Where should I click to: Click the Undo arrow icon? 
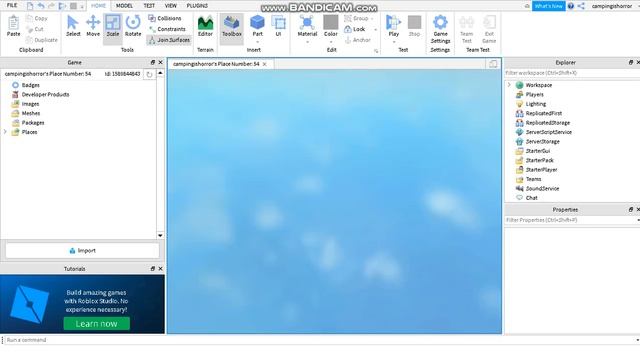(x=41, y=6)
